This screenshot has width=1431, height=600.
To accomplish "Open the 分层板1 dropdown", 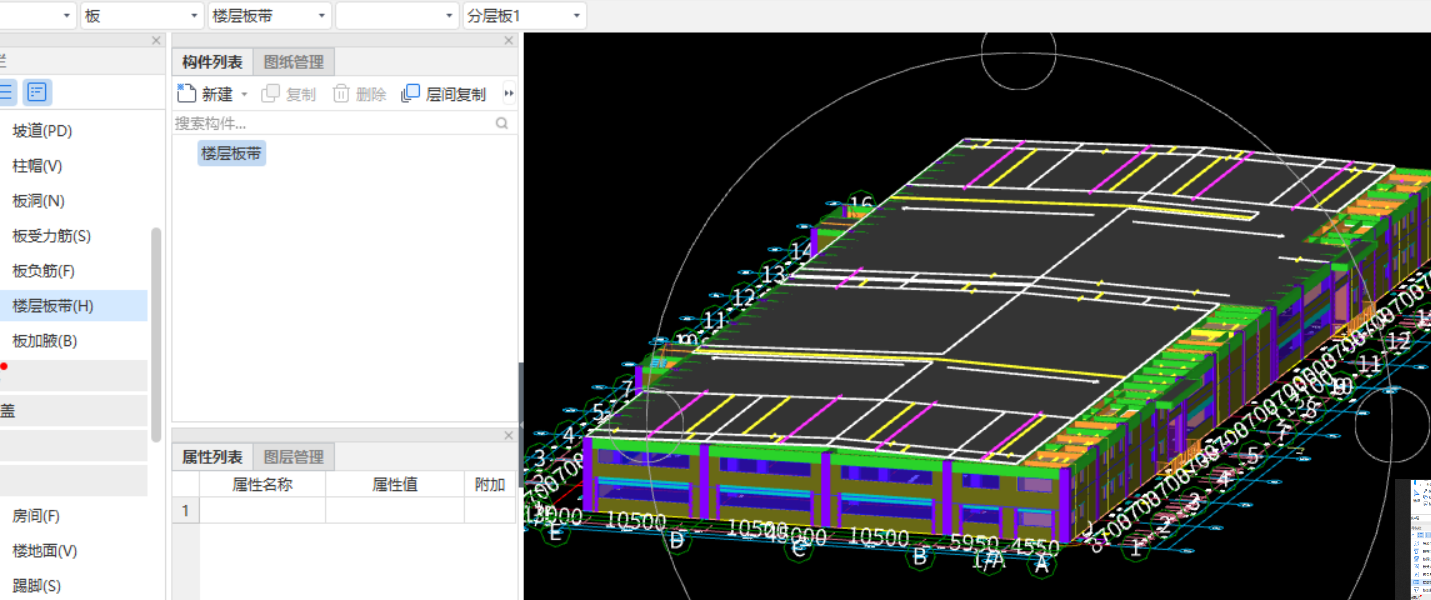I will pos(525,16).
